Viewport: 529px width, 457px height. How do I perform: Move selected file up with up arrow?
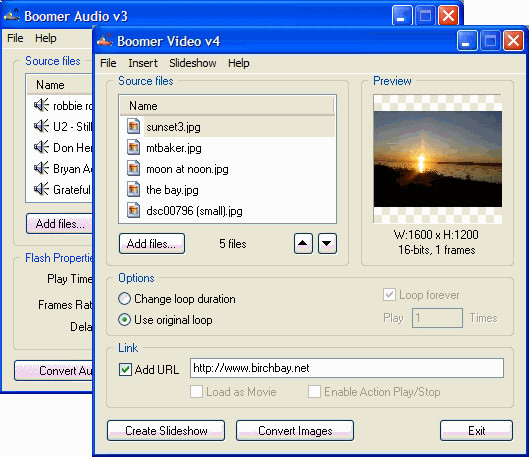tap(303, 243)
